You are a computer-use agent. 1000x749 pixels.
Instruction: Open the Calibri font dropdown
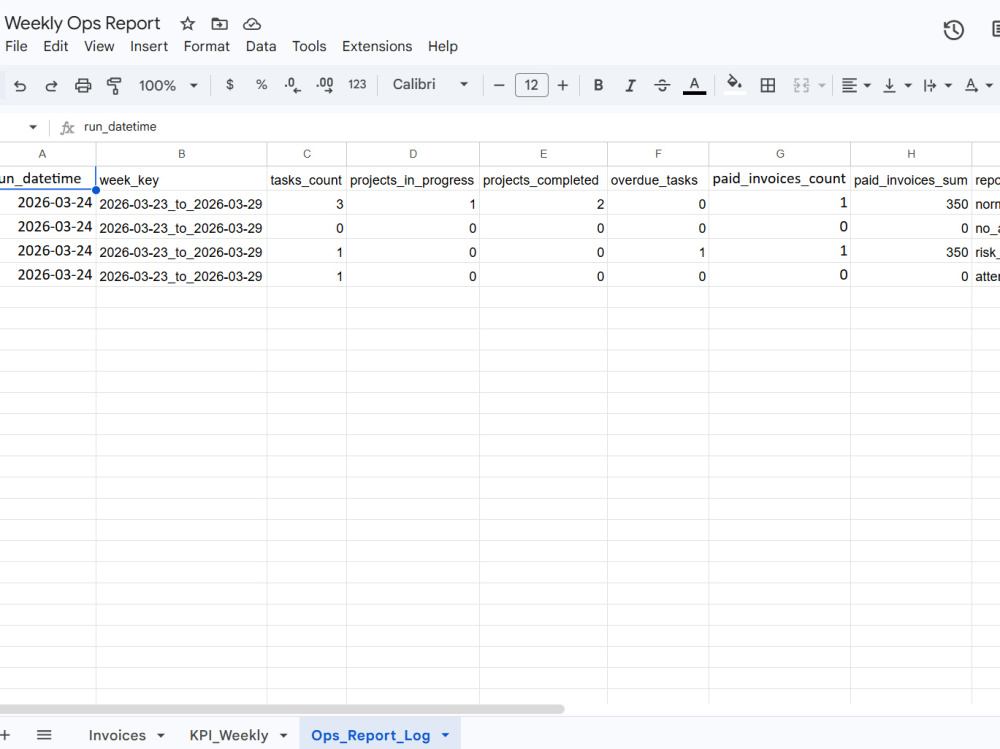(430, 84)
